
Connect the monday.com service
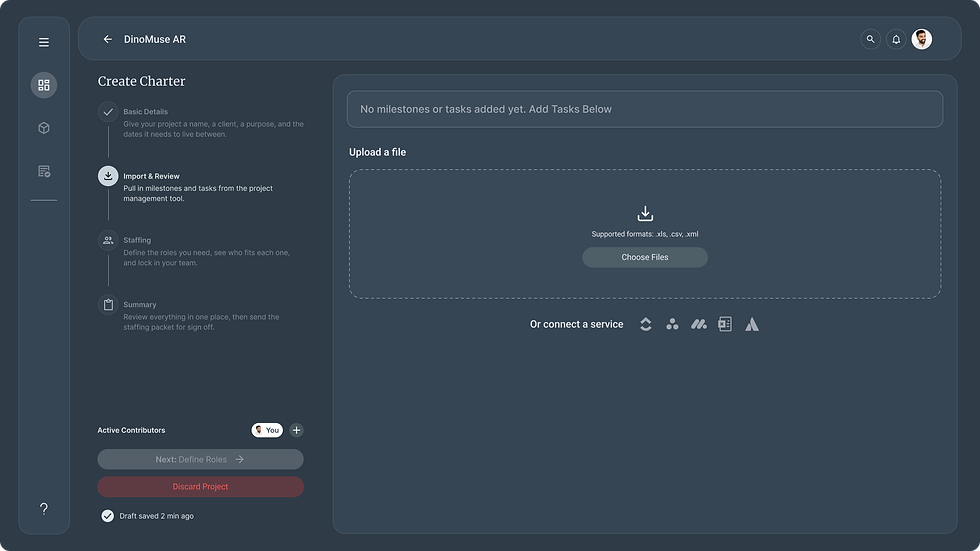tap(698, 324)
